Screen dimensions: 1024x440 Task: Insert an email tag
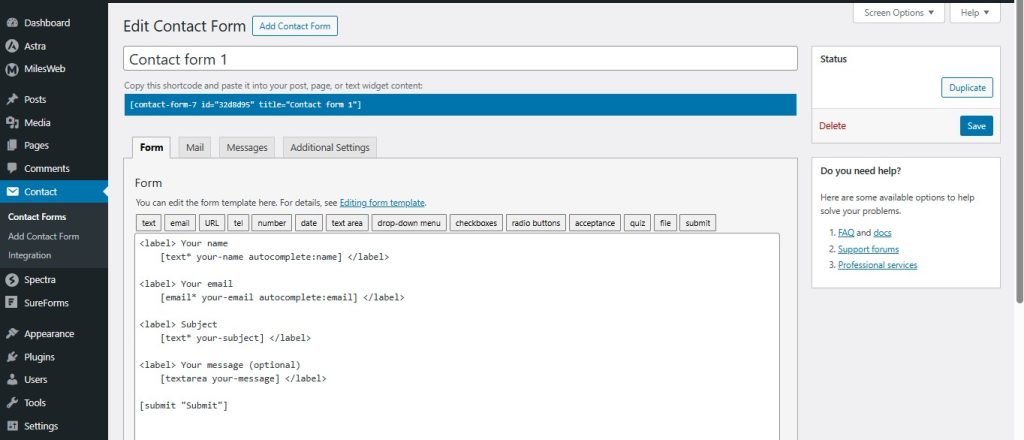pyautogui.click(x=180, y=223)
